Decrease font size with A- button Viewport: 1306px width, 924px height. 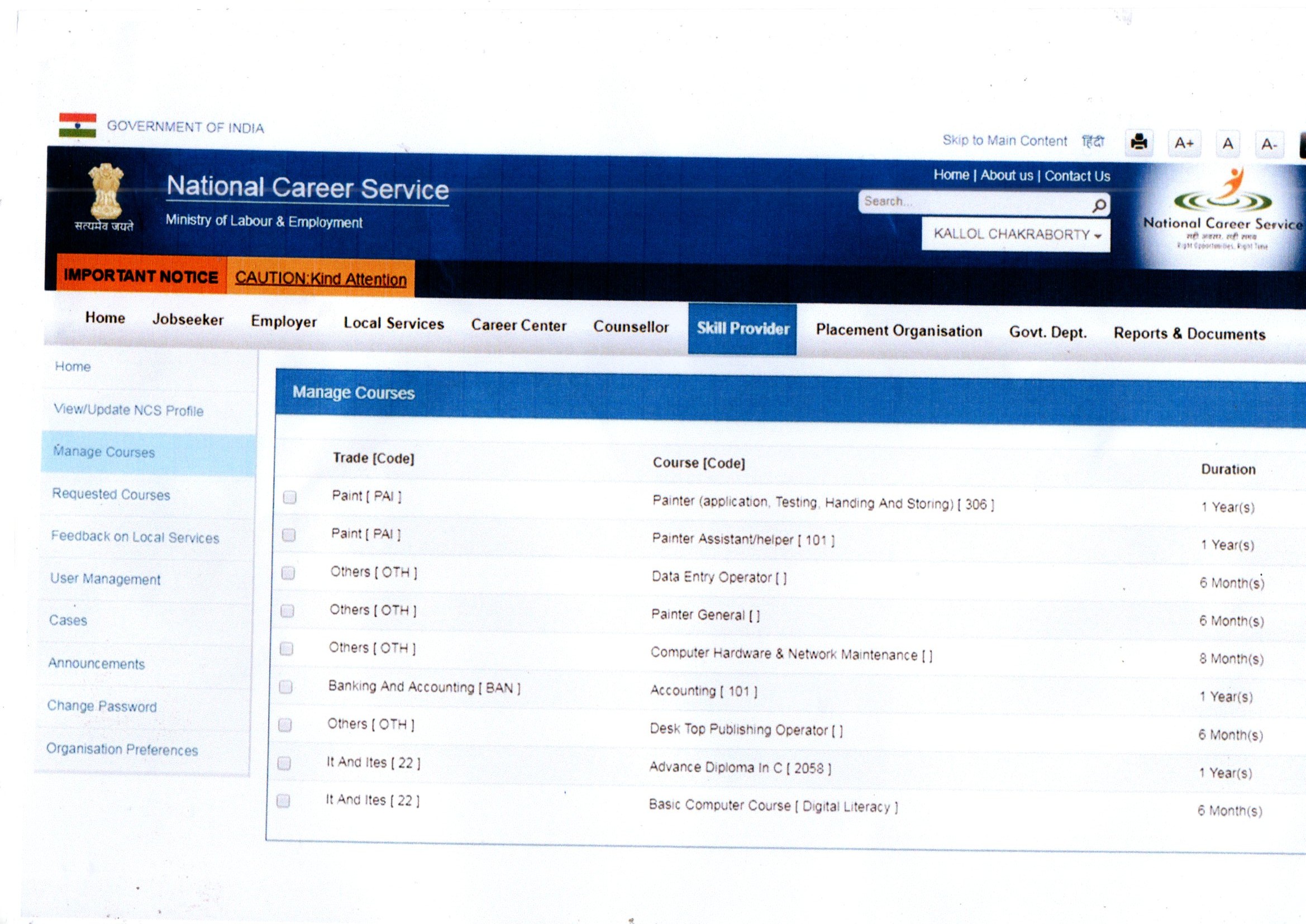[x=1269, y=145]
